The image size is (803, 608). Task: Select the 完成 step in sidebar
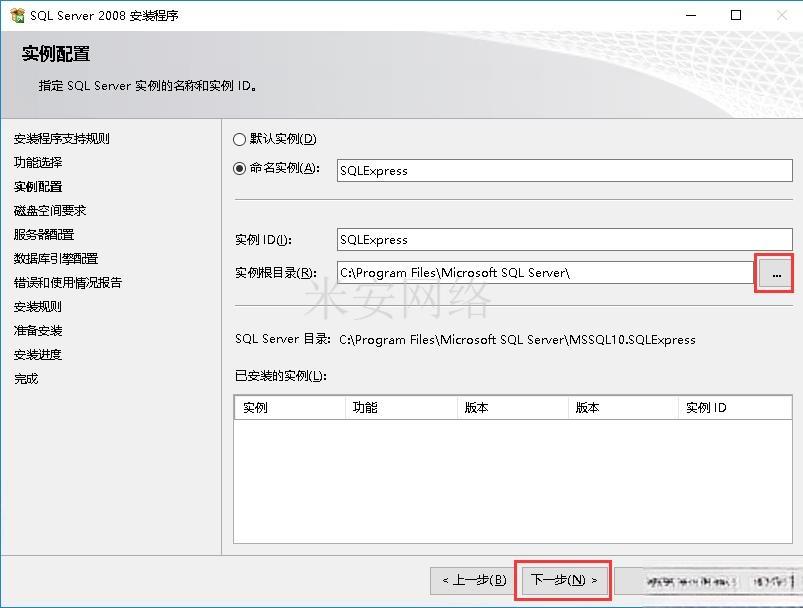pyautogui.click(x=26, y=379)
